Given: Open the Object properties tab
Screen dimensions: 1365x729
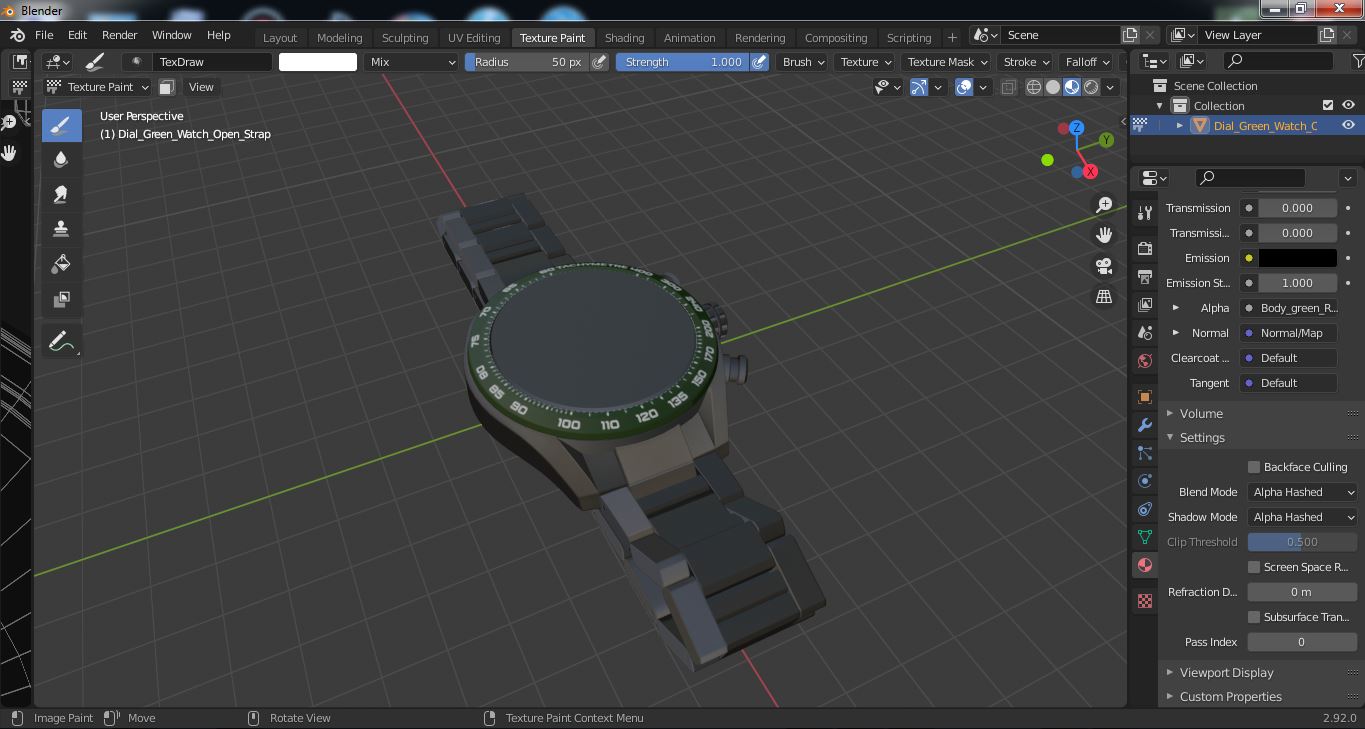Looking at the screenshot, I should (x=1145, y=397).
